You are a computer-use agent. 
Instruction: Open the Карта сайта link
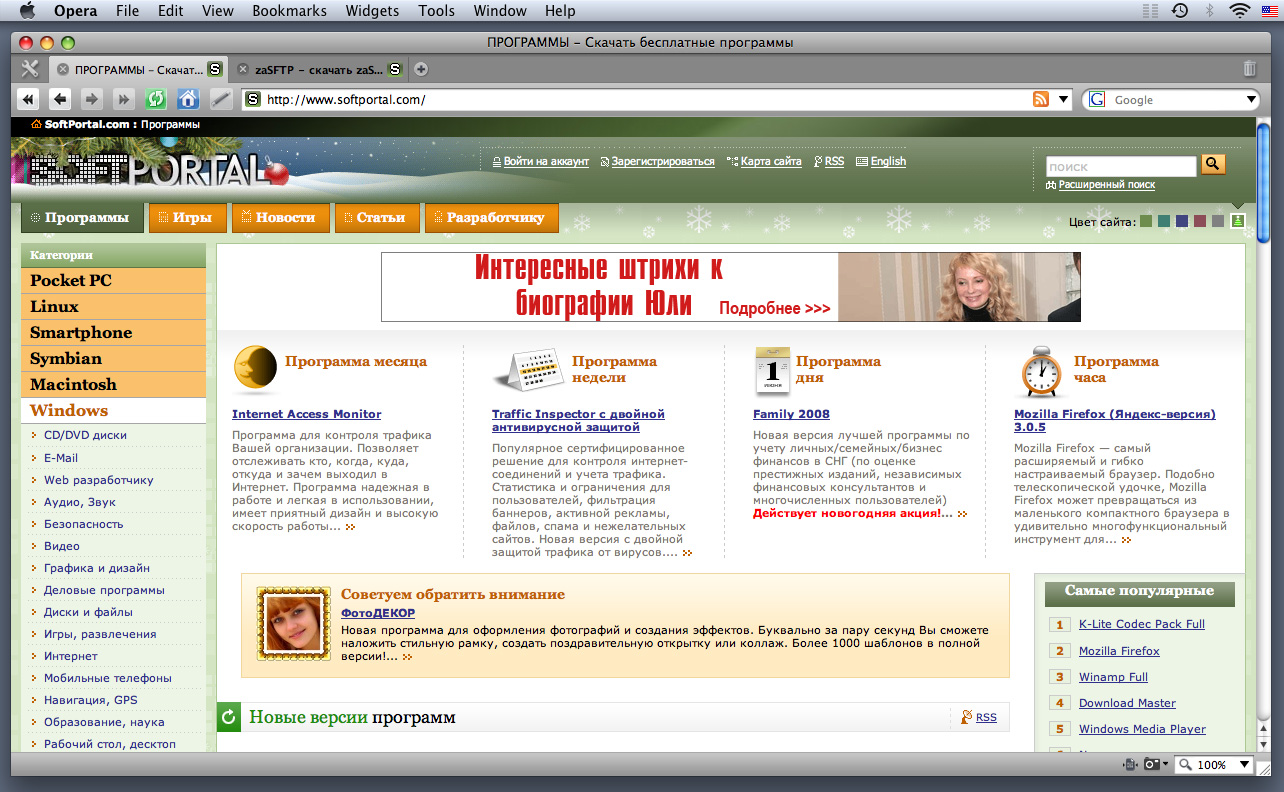point(771,161)
